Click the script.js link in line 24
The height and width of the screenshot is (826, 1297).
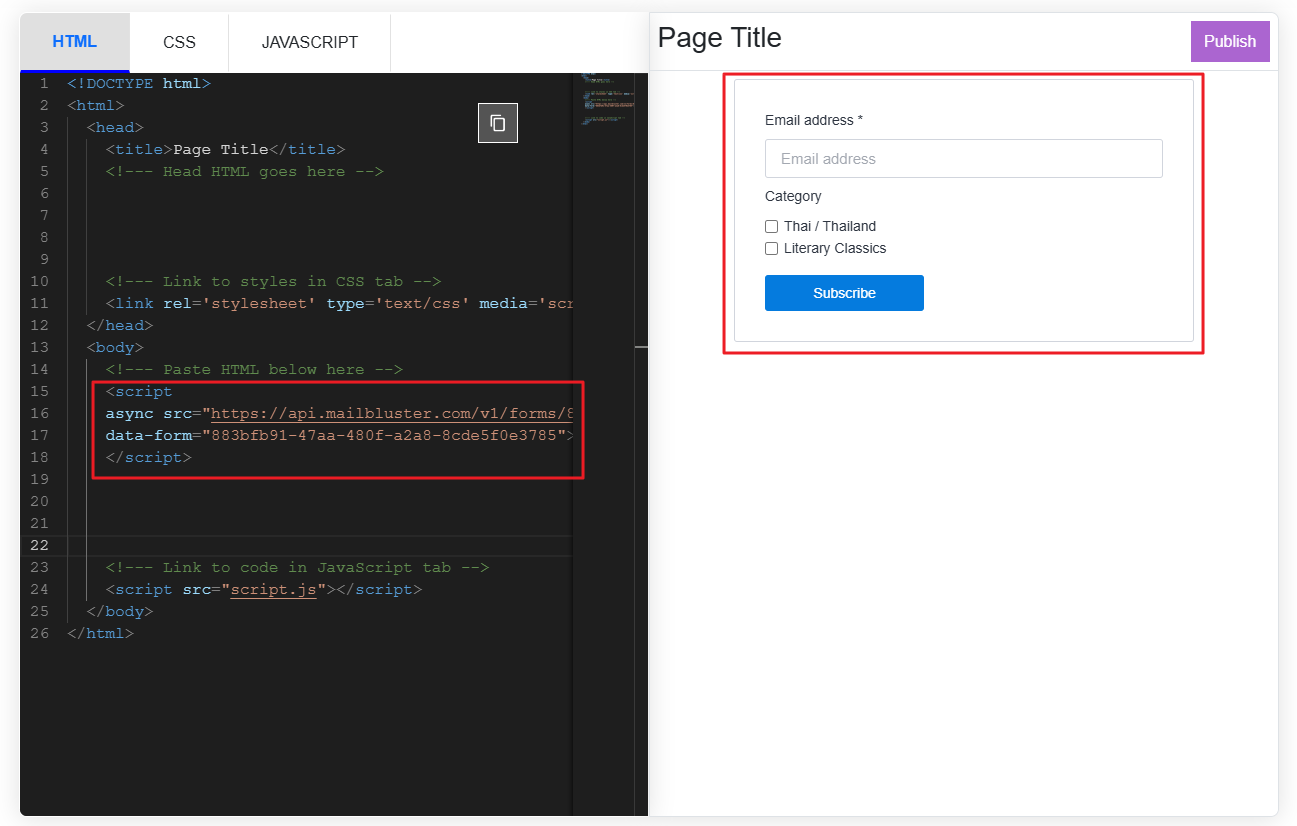point(273,589)
